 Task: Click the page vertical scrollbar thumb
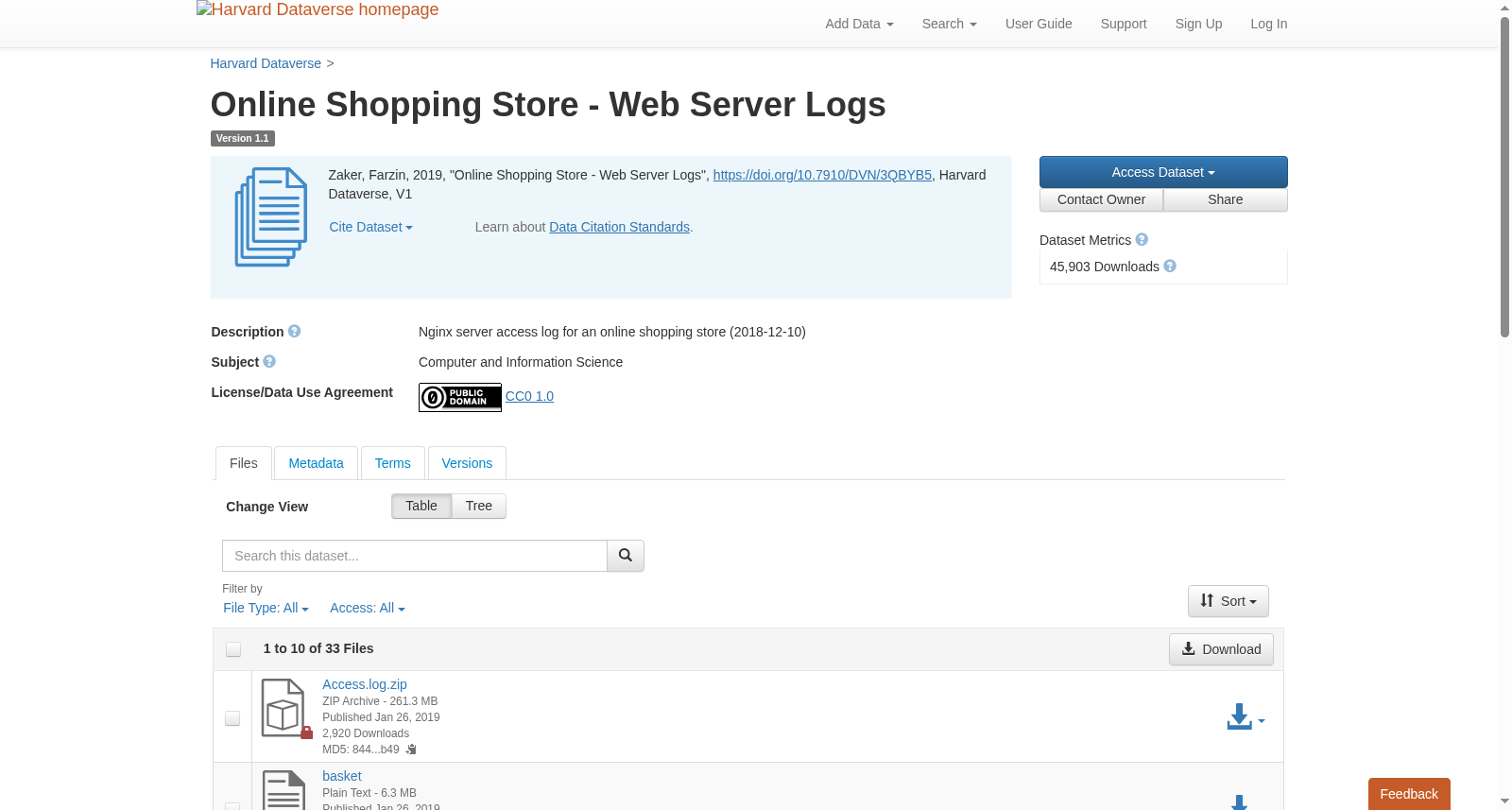[1504, 177]
